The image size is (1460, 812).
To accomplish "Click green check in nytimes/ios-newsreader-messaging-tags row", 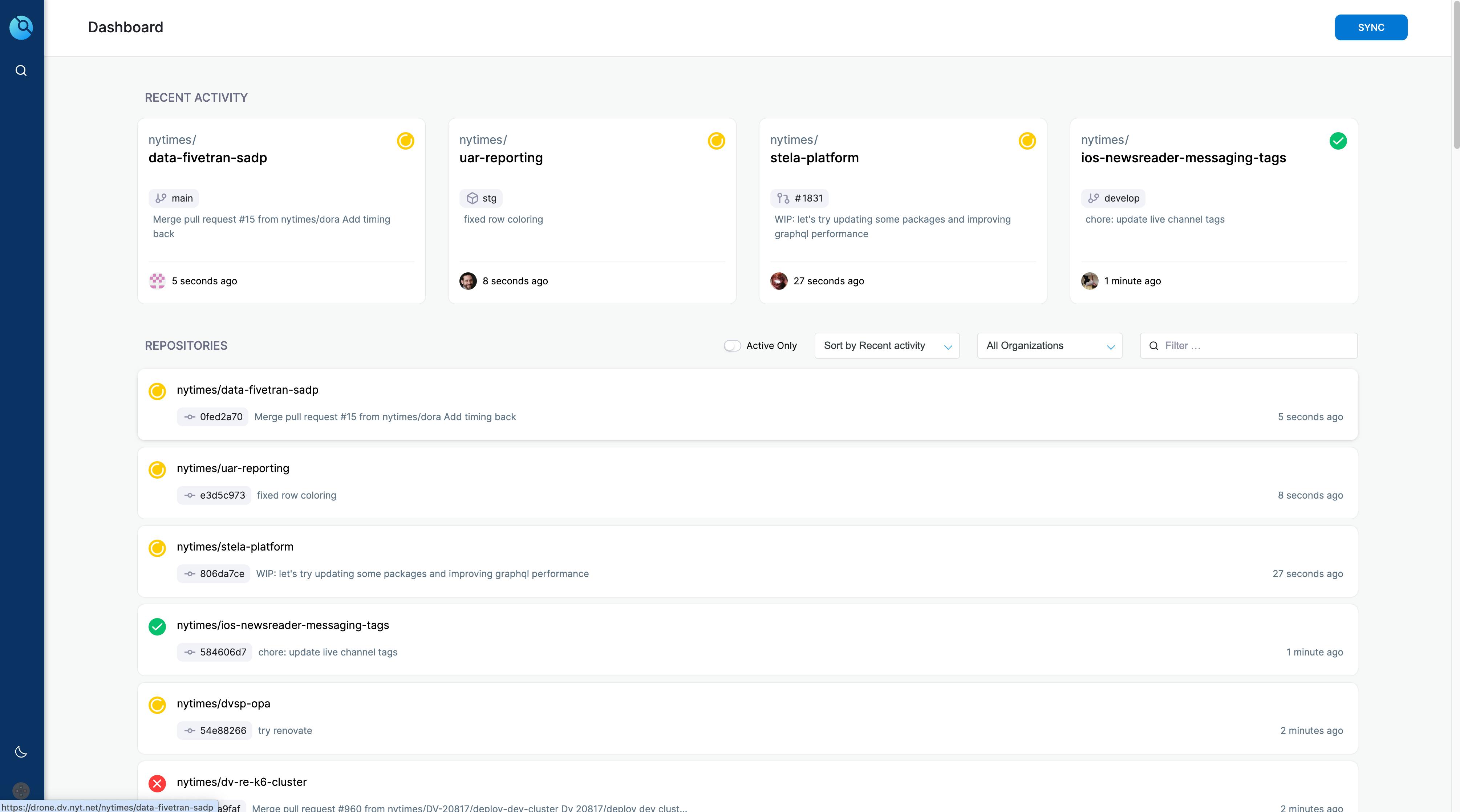I will point(157,627).
